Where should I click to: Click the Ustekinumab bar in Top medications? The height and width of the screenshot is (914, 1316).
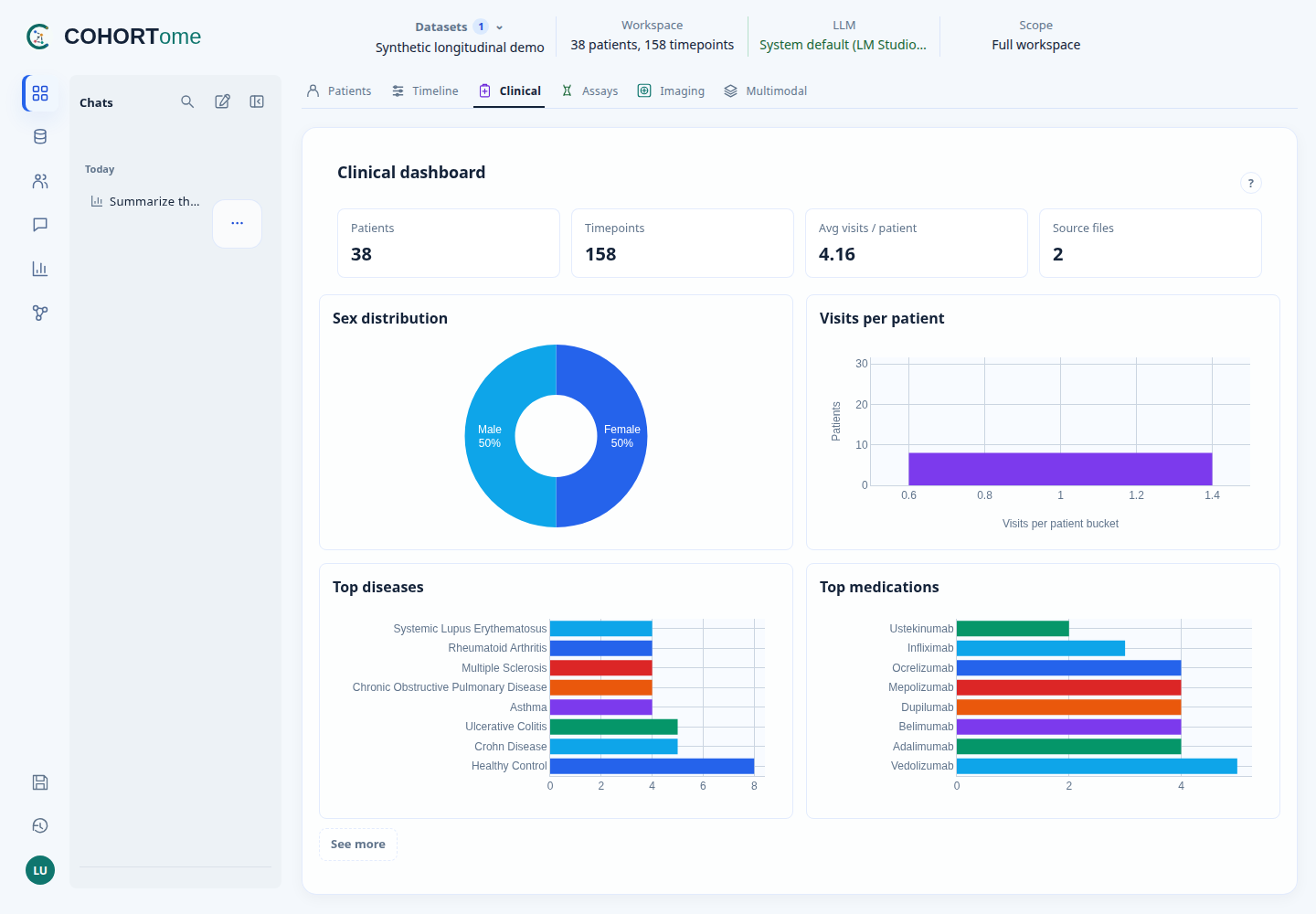[x=1013, y=629]
